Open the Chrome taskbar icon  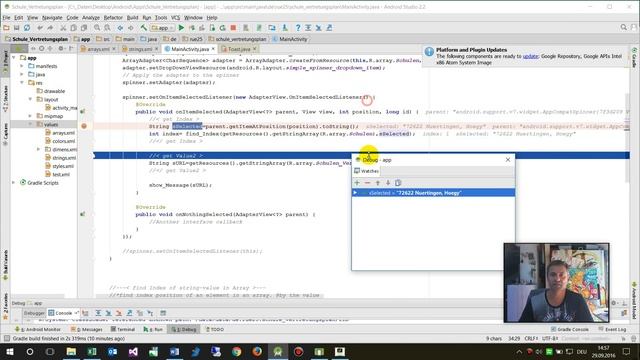point(236,351)
